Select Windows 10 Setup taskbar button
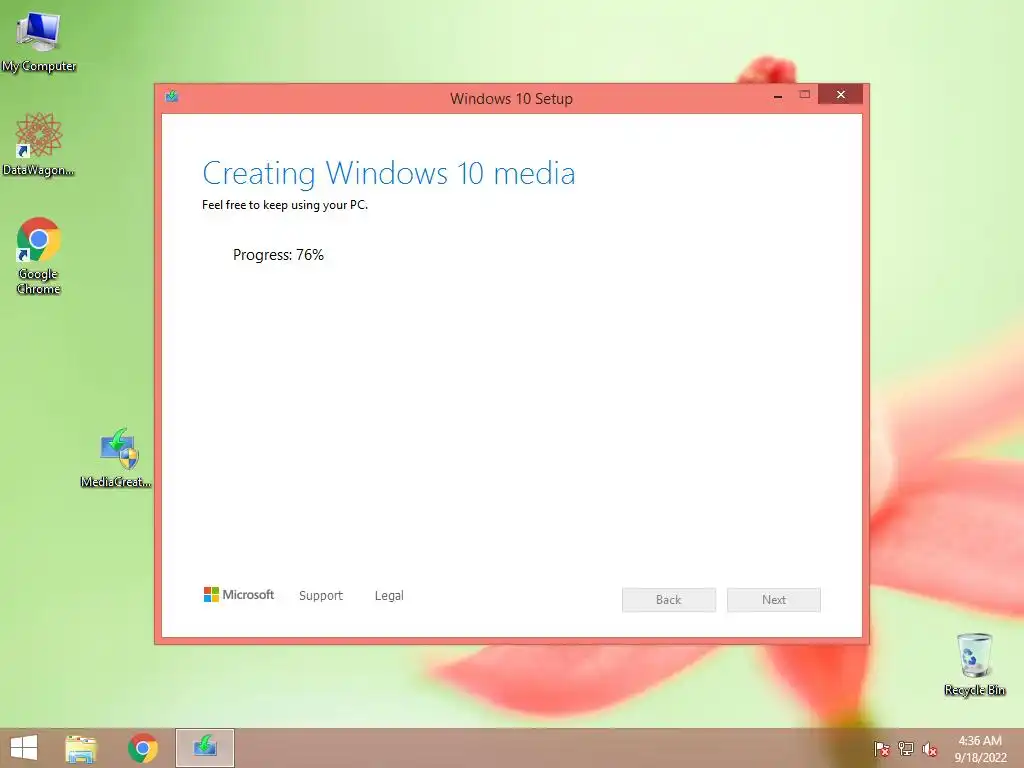Screen dimensions: 1024x768 point(204,748)
